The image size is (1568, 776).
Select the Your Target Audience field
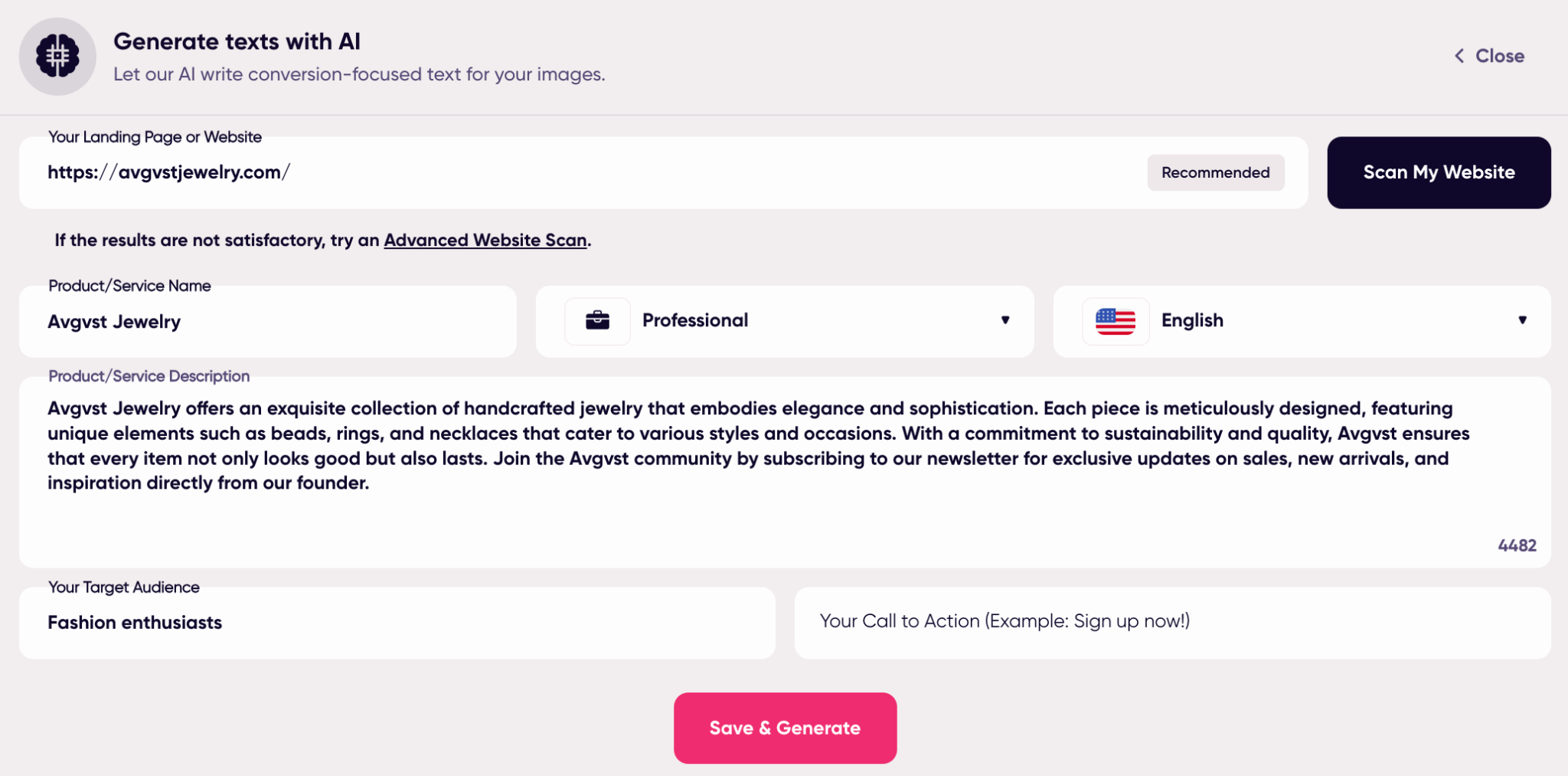click(x=397, y=623)
